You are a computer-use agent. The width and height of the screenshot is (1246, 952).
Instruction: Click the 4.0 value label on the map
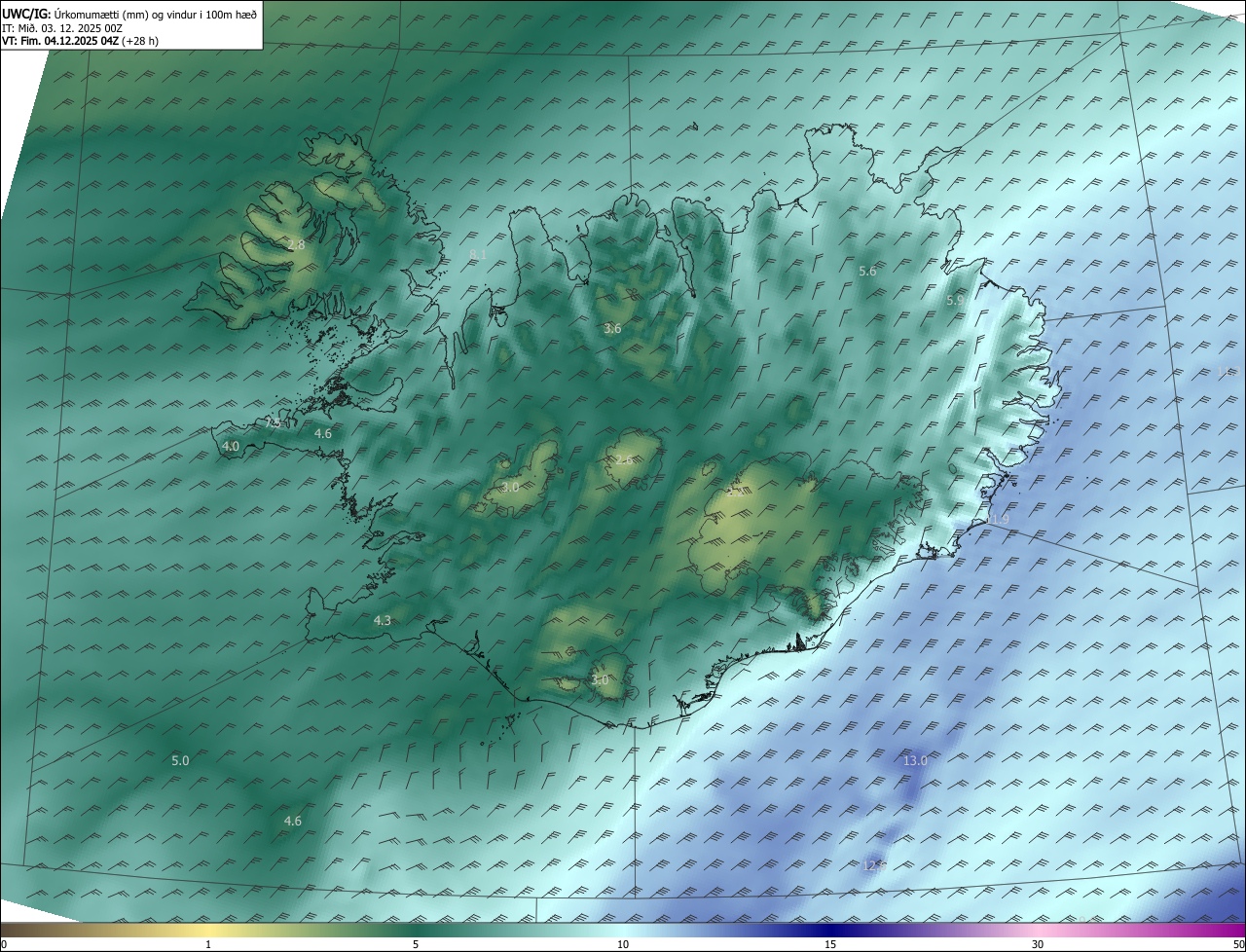coord(231,447)
